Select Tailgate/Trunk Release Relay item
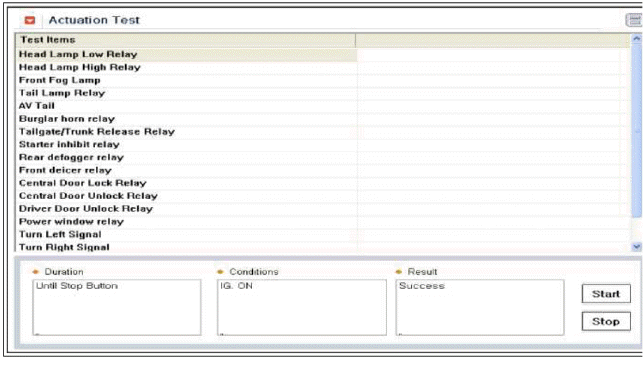The width and height of the screenshot is (643, 365). click(x=186, y=132)
